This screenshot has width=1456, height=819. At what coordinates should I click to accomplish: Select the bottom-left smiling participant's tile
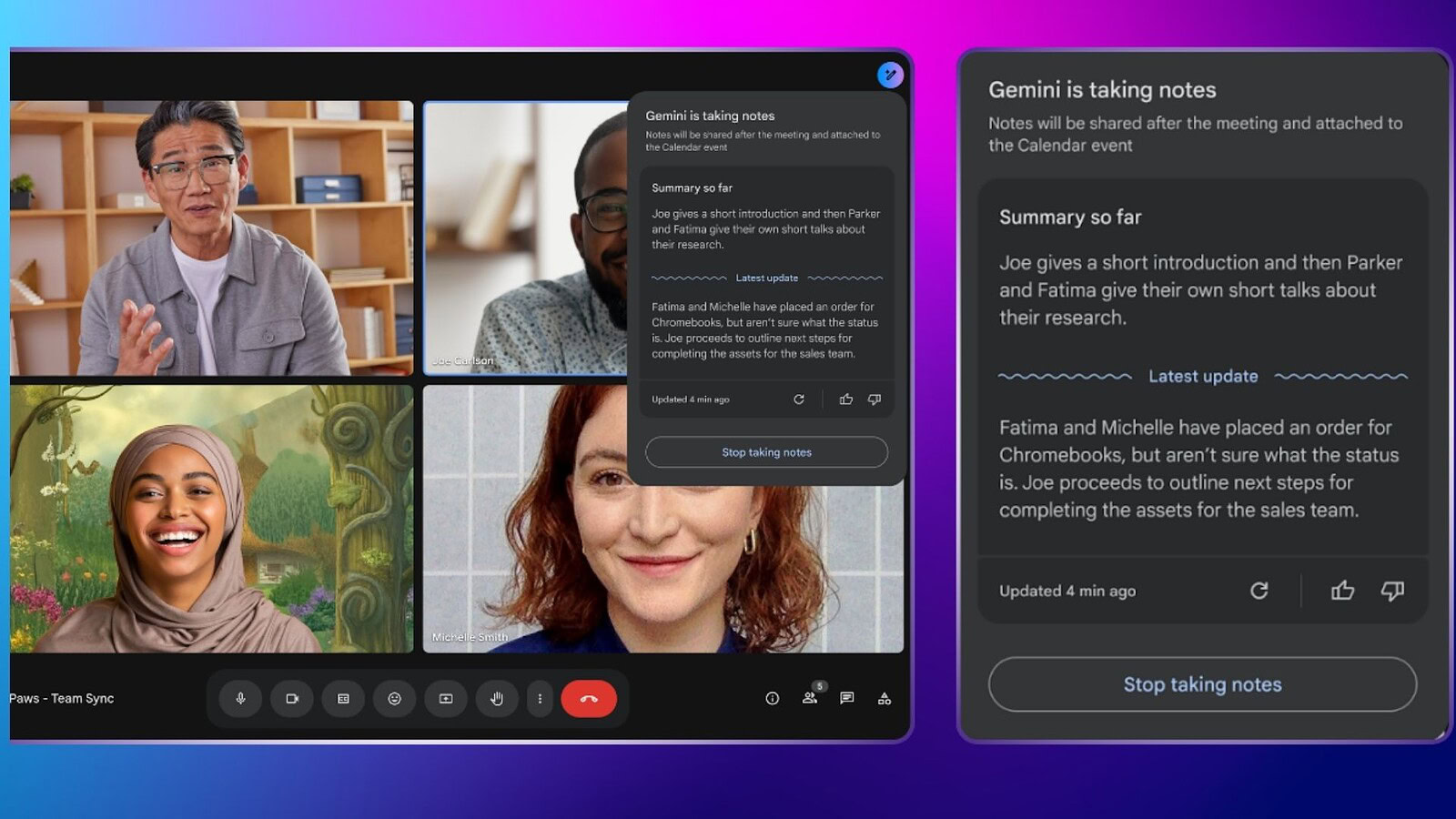click(211, 519)
